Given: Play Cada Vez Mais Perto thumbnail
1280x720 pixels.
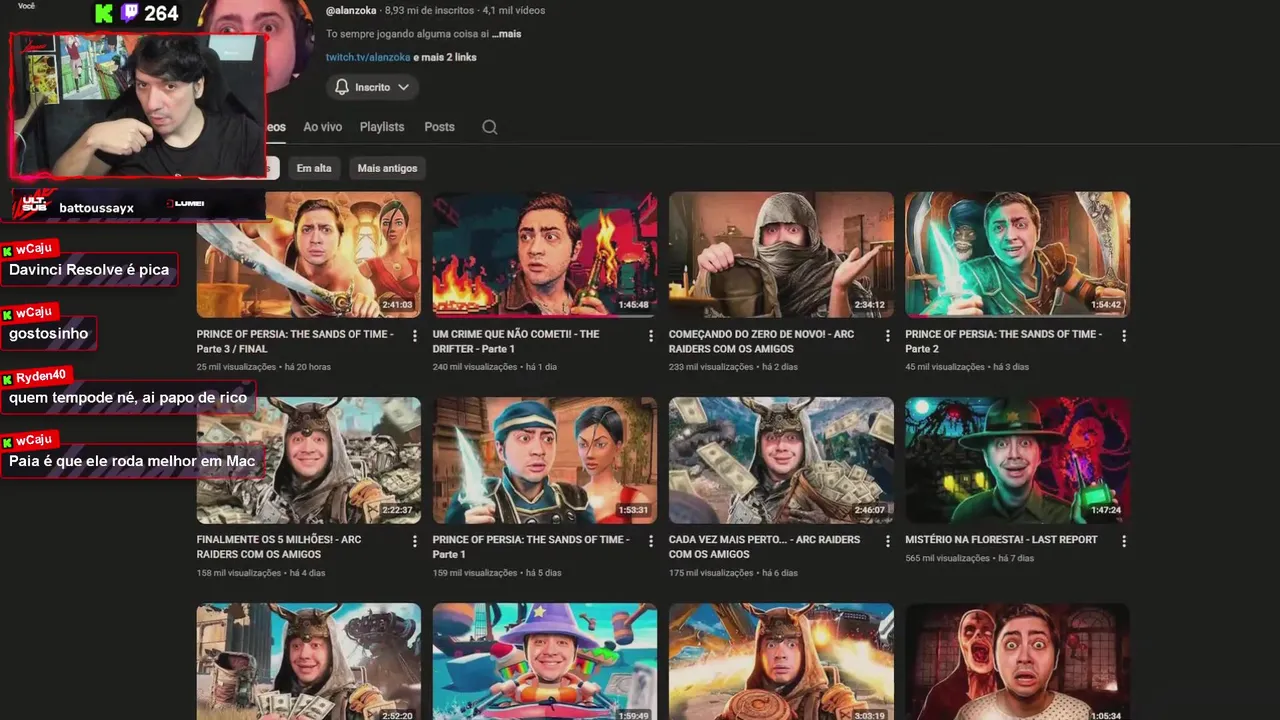Looking at the screenshot, I should coord(781,460).
